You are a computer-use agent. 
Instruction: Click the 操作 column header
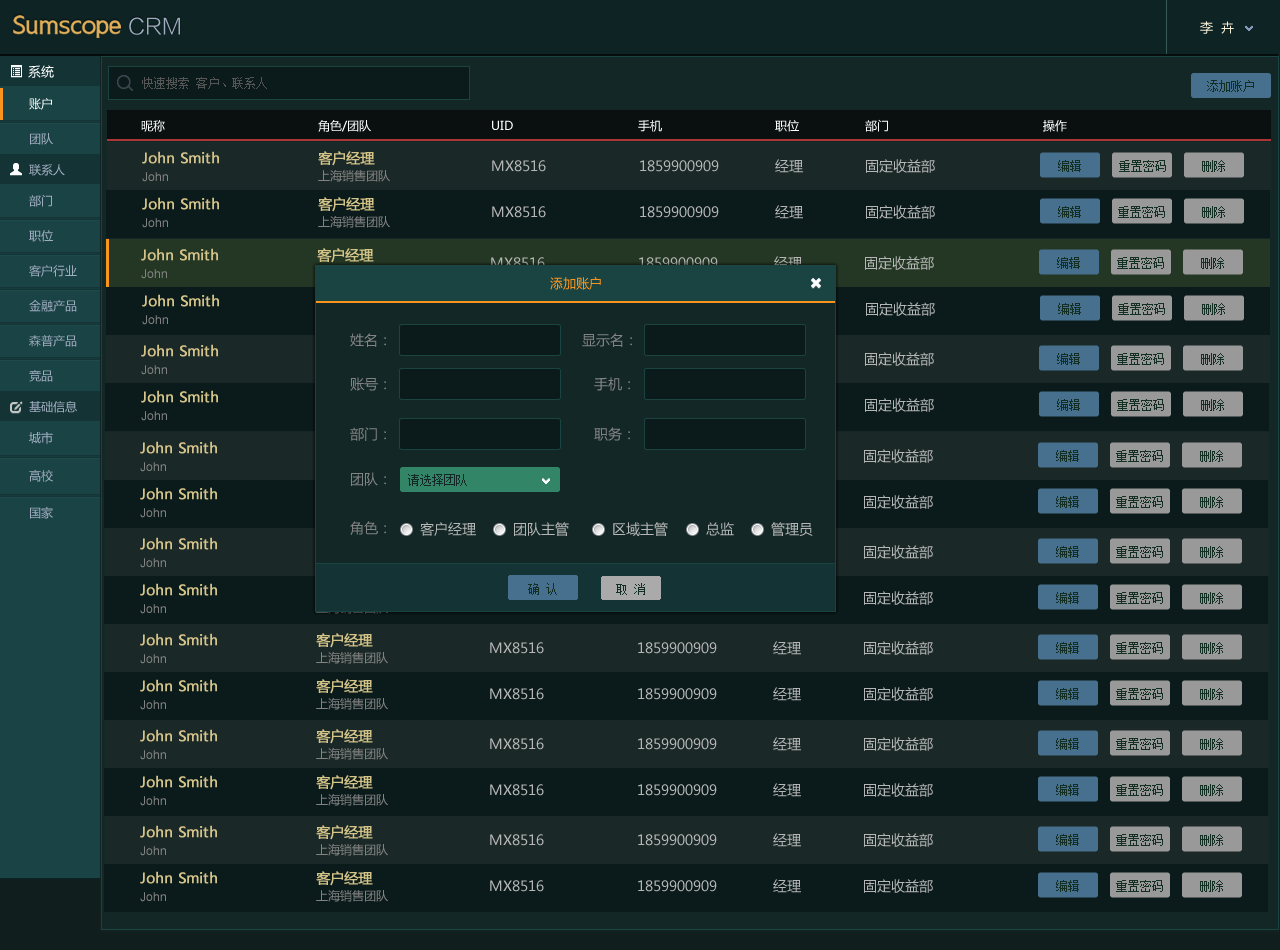click(1055, 126)
